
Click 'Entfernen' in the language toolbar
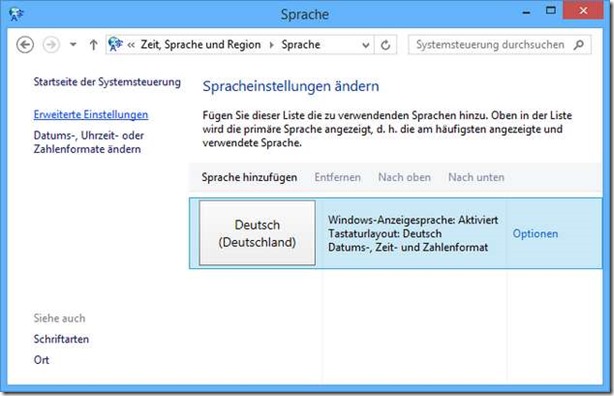click(338, 177)
